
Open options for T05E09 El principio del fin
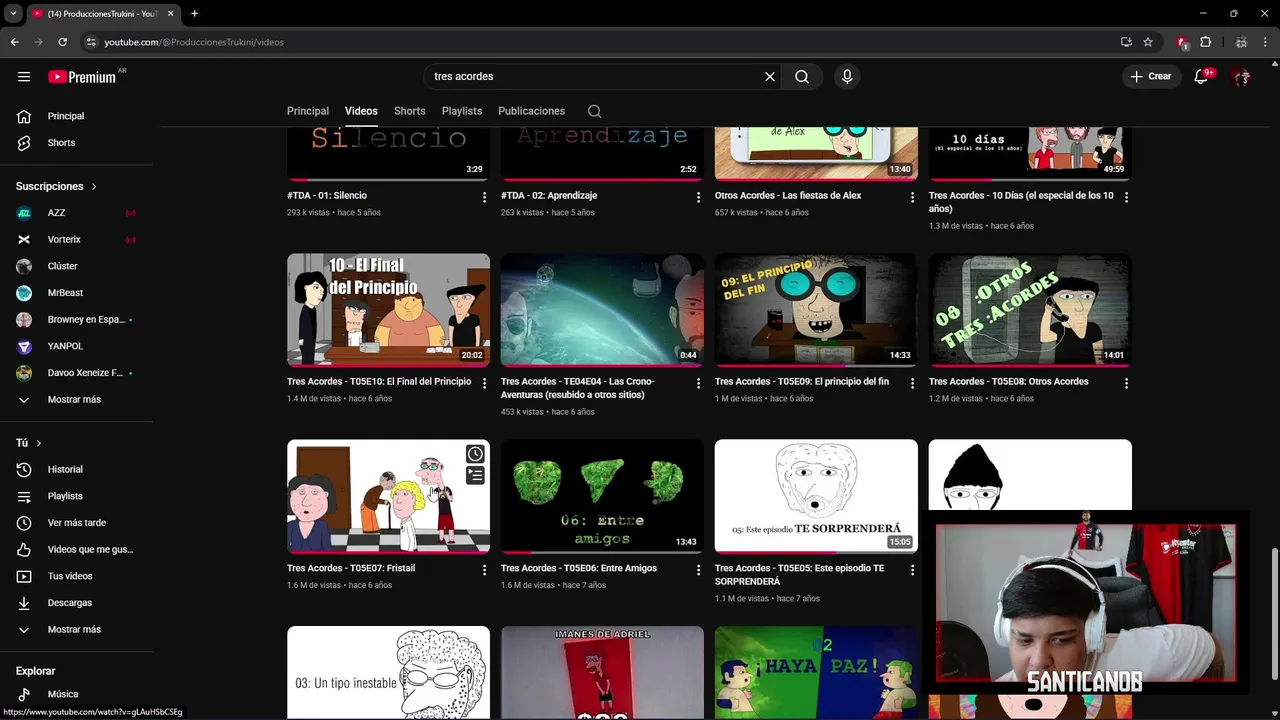pyautogui.click(x=912, y=384)
